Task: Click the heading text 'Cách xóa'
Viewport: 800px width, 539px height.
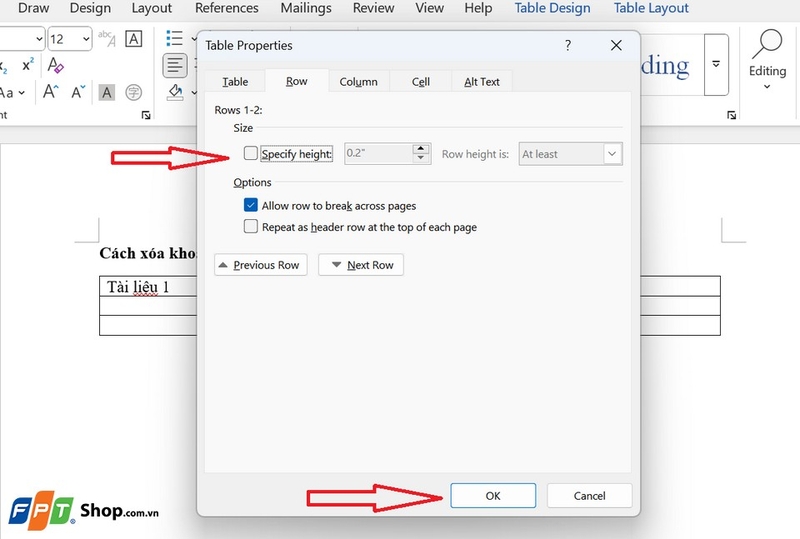Action: pyautogui.click(x=132, y=253)
